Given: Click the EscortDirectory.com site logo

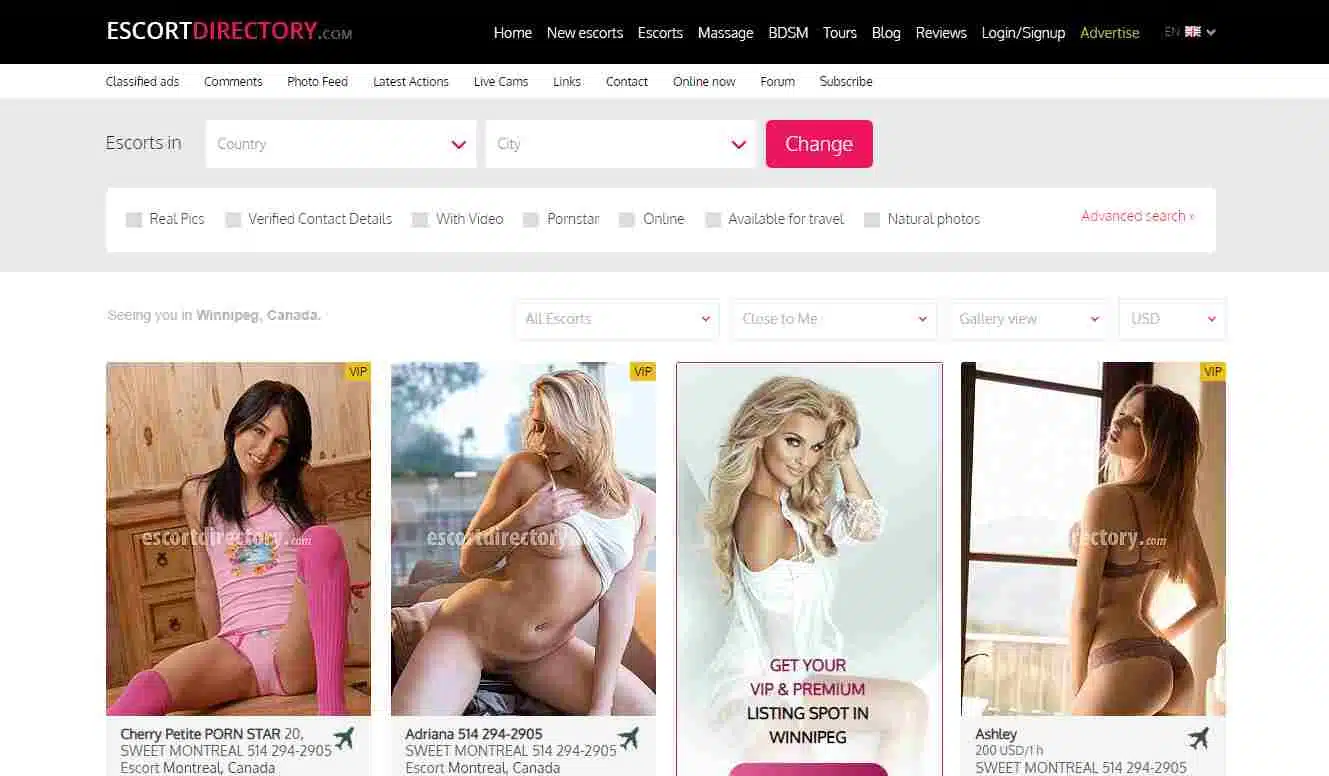Looking at the screenshot, I should tap(229, 31).
